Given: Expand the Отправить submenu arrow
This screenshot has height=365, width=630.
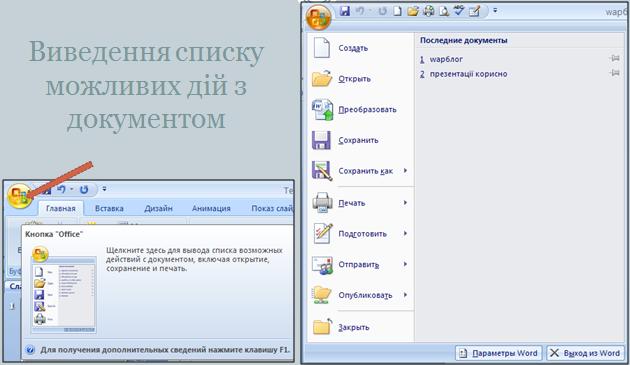Looking at the screenshot, I should (405, 264).
